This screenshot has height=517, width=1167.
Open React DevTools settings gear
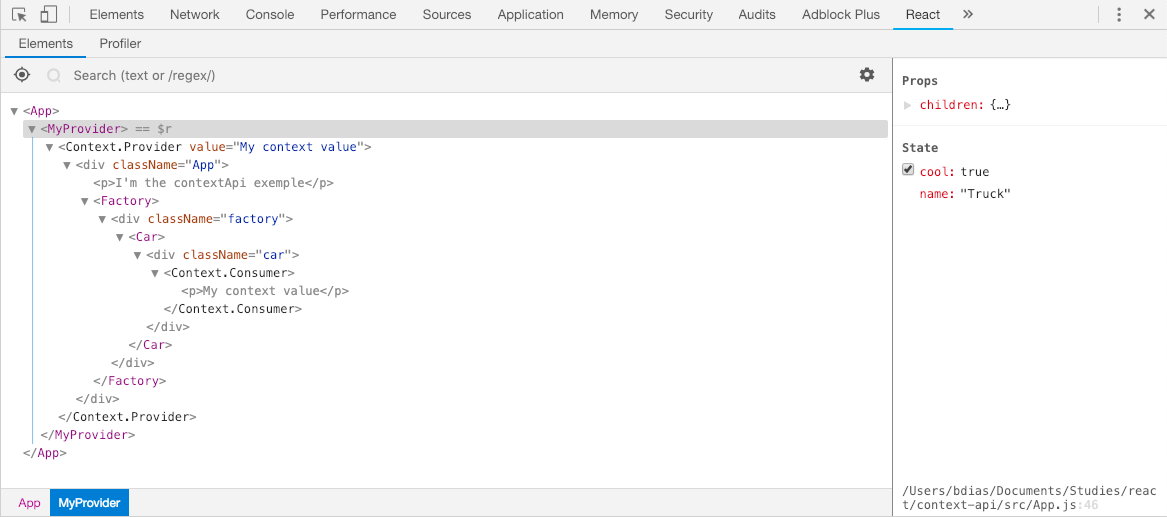866,74
